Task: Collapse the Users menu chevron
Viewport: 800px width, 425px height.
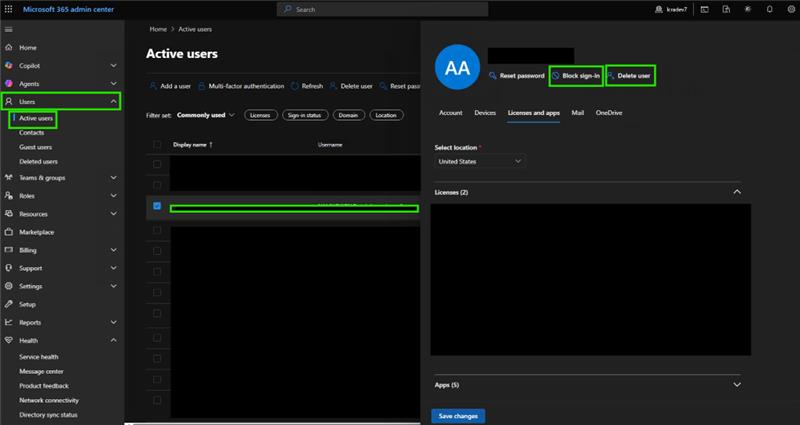Action: [113, 102]
